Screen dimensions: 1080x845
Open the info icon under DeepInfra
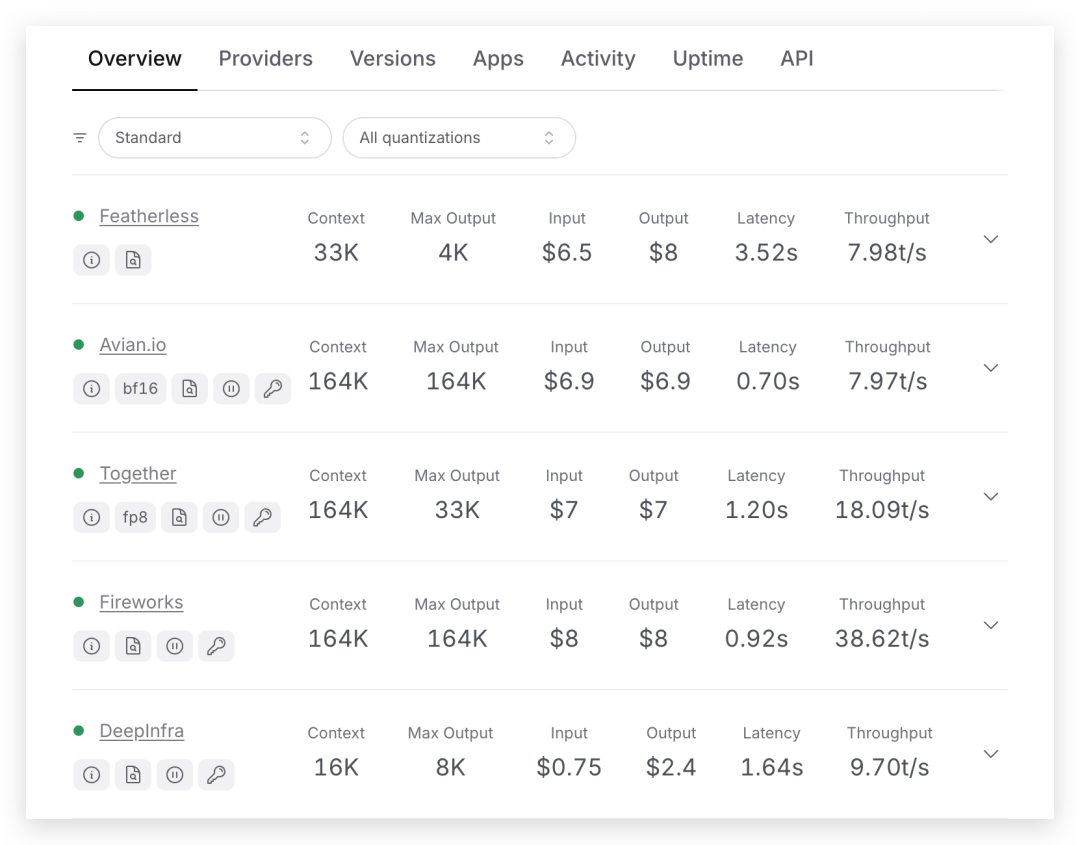coord(91,774)
